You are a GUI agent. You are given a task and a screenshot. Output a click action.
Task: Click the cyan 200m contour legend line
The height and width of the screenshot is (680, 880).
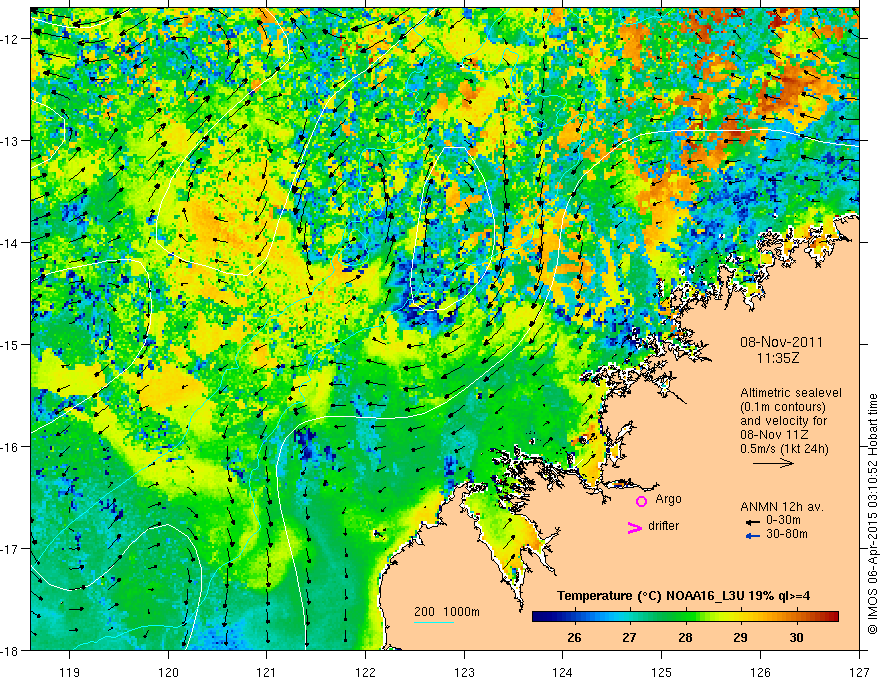coord(434,622)
